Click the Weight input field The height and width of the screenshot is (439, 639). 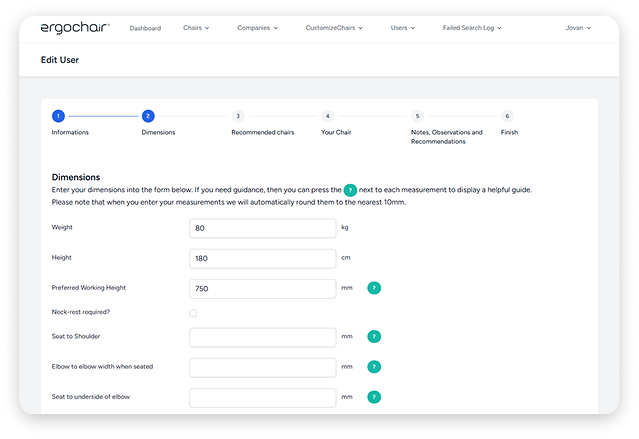pyautogui.click(x=262, y=228)
